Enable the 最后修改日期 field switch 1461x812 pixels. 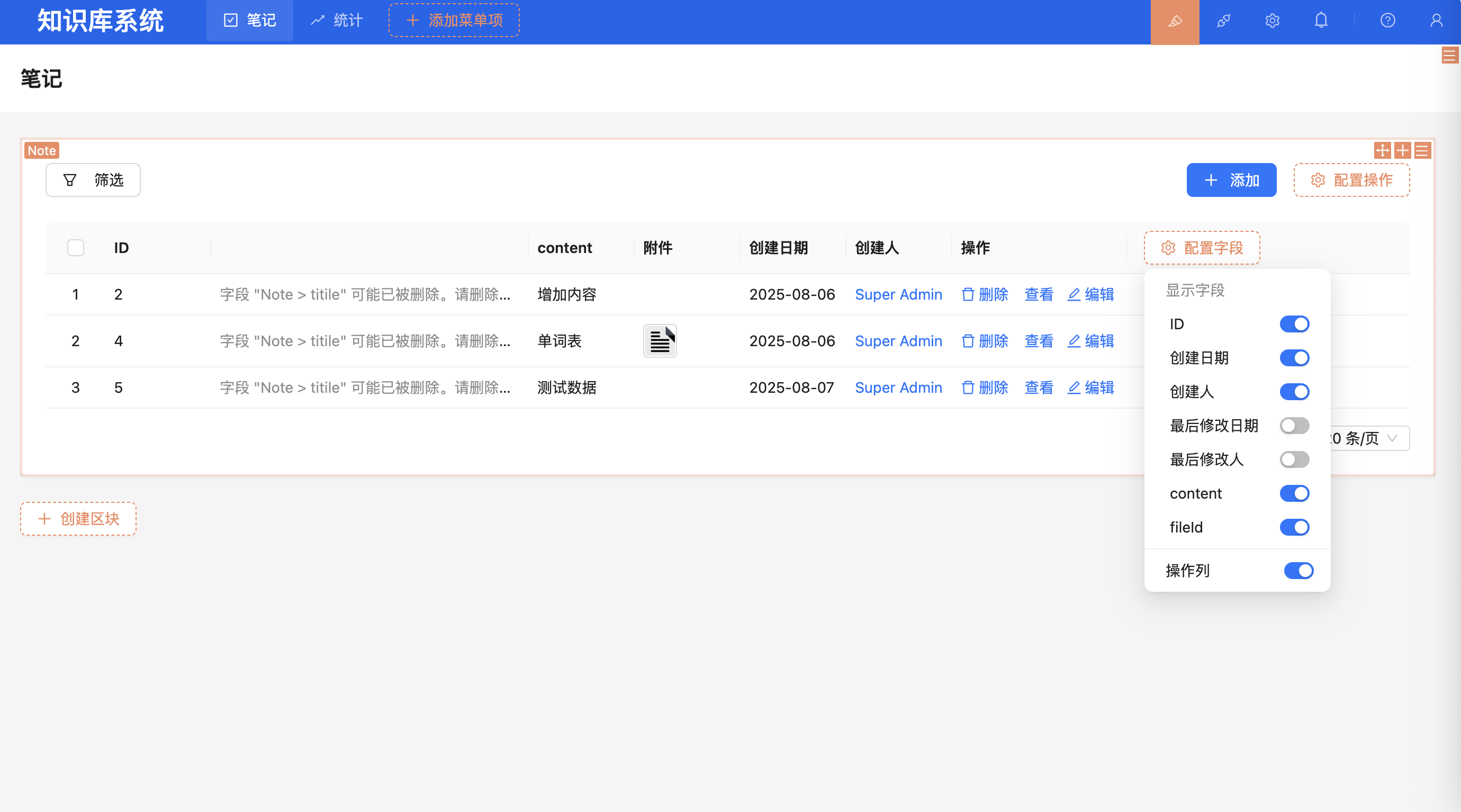tap(1294, 425)
